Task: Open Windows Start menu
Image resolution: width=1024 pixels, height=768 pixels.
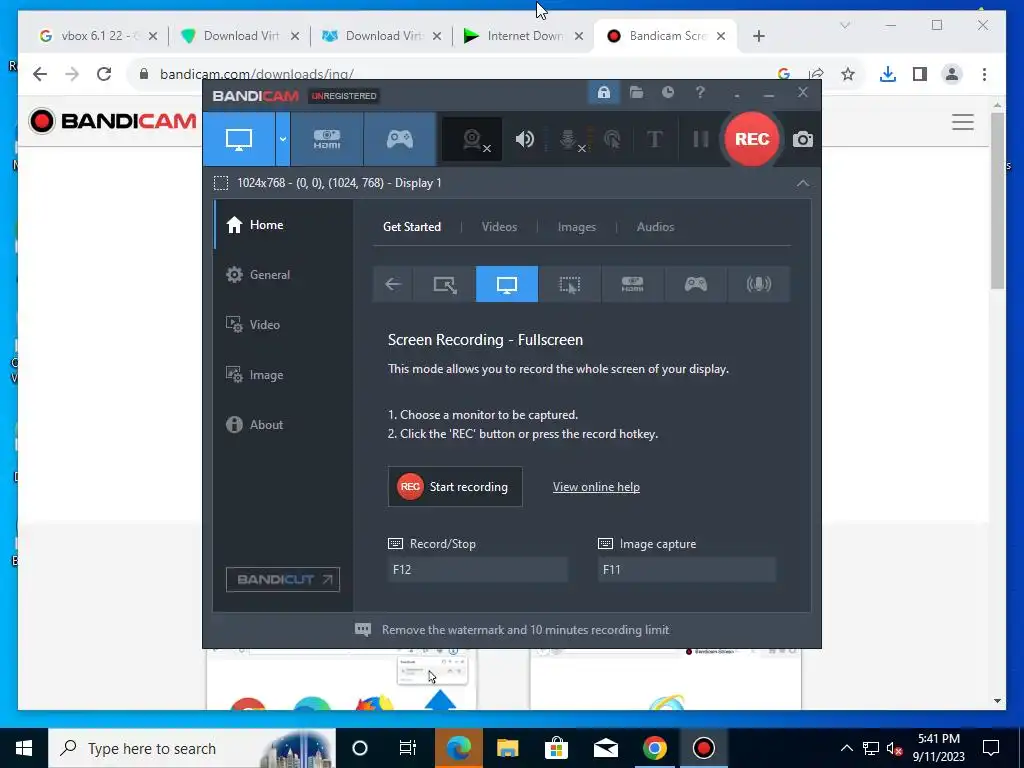Action: 24,748
